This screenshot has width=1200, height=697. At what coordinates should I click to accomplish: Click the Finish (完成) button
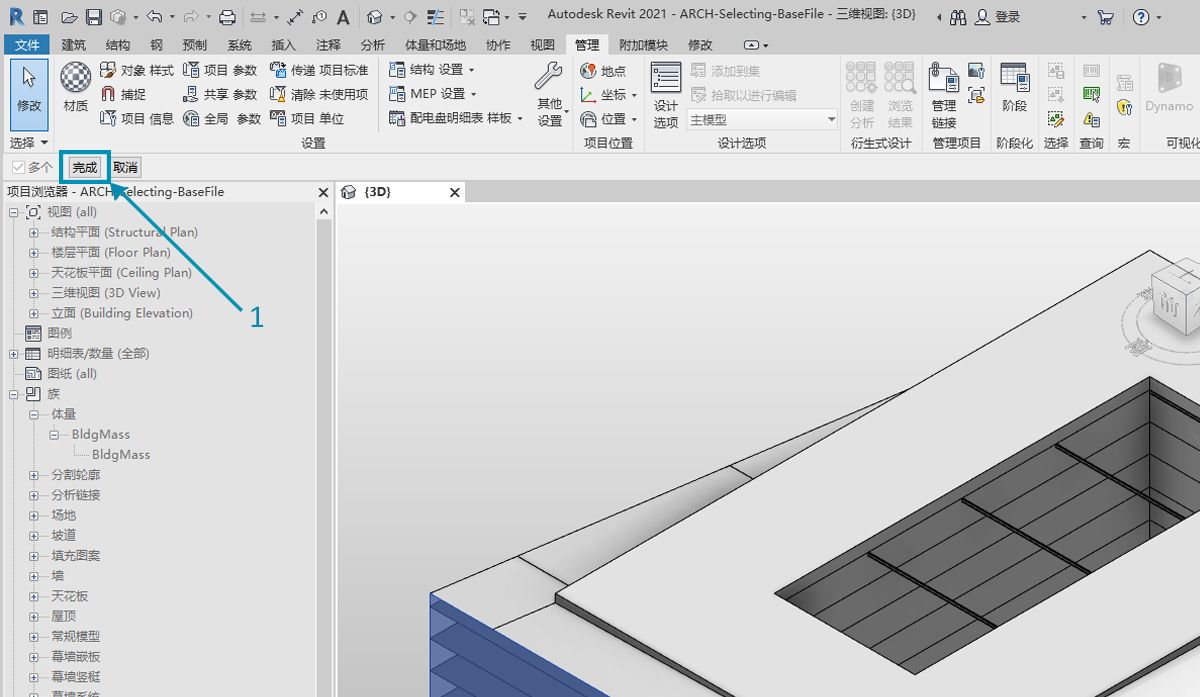pos(85,167)
